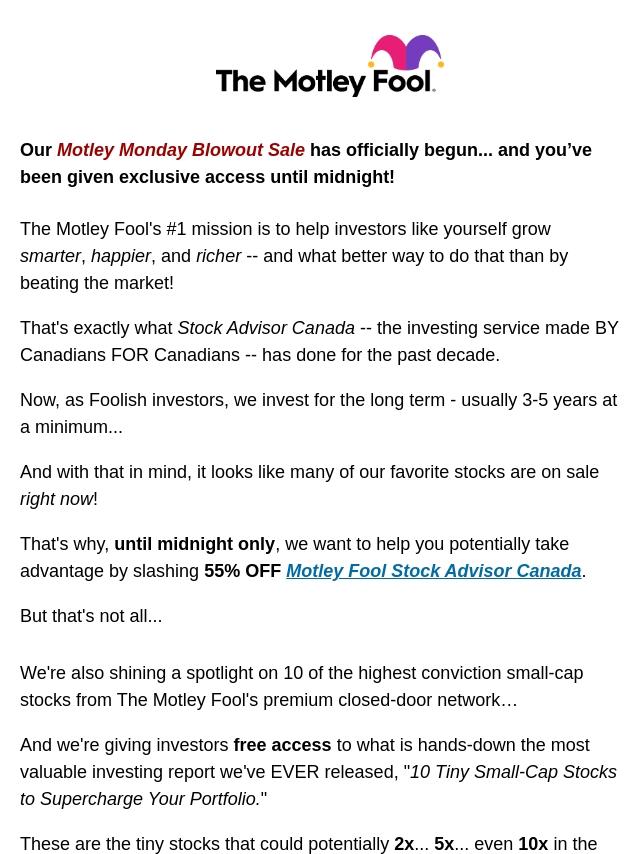The image size is (640, 854).
Task: Click the bold "until midnight only" phrase
Action: click(x=194, y=544)
